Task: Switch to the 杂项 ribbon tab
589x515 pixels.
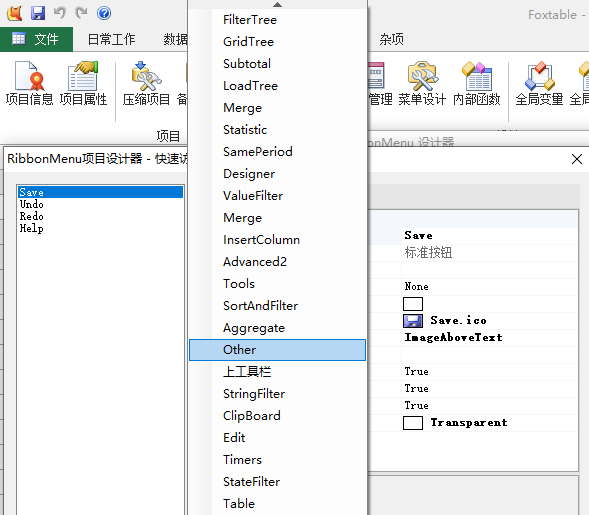Action: (391, 39)
